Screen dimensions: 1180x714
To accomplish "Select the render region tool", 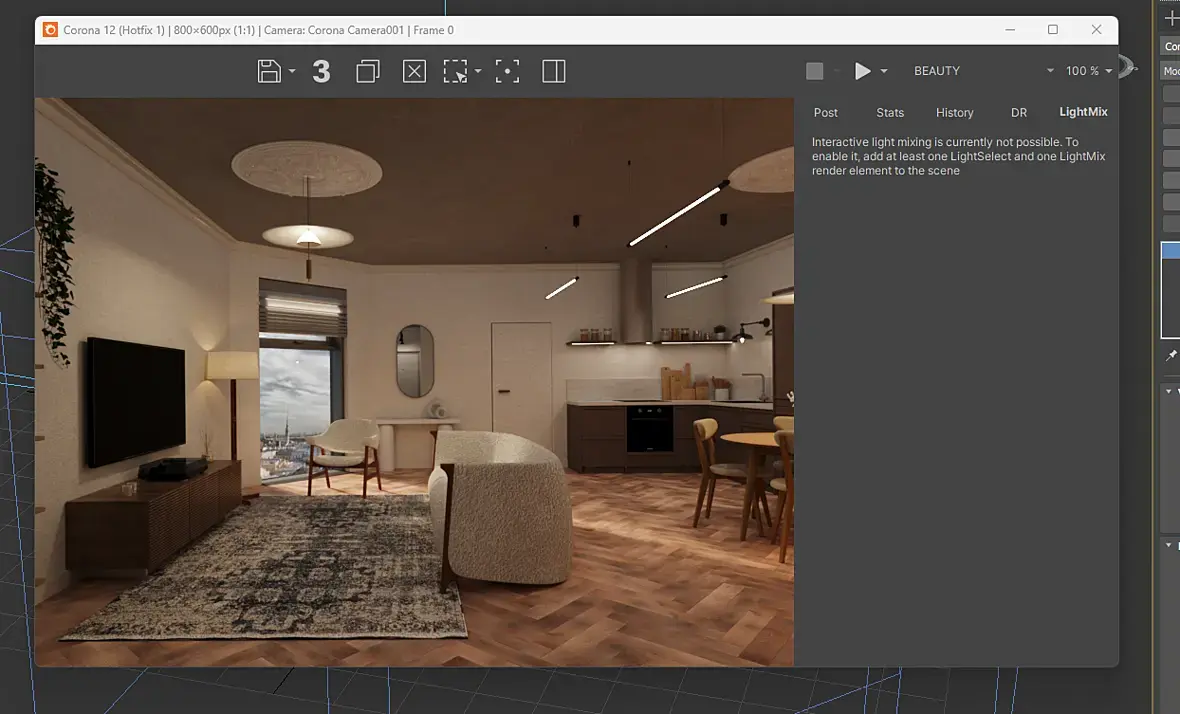I will [x=456, y=71].
